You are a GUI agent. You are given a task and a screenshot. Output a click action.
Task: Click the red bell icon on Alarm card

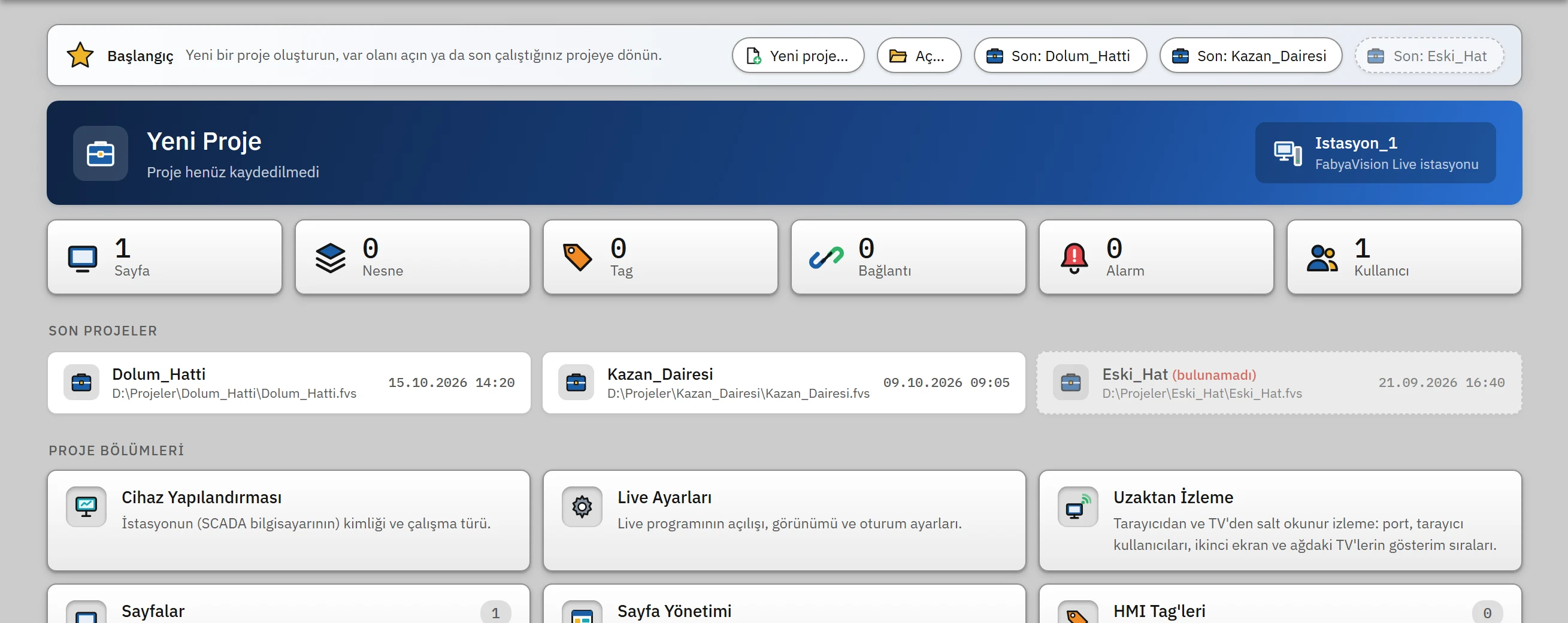click(1074, 258)
